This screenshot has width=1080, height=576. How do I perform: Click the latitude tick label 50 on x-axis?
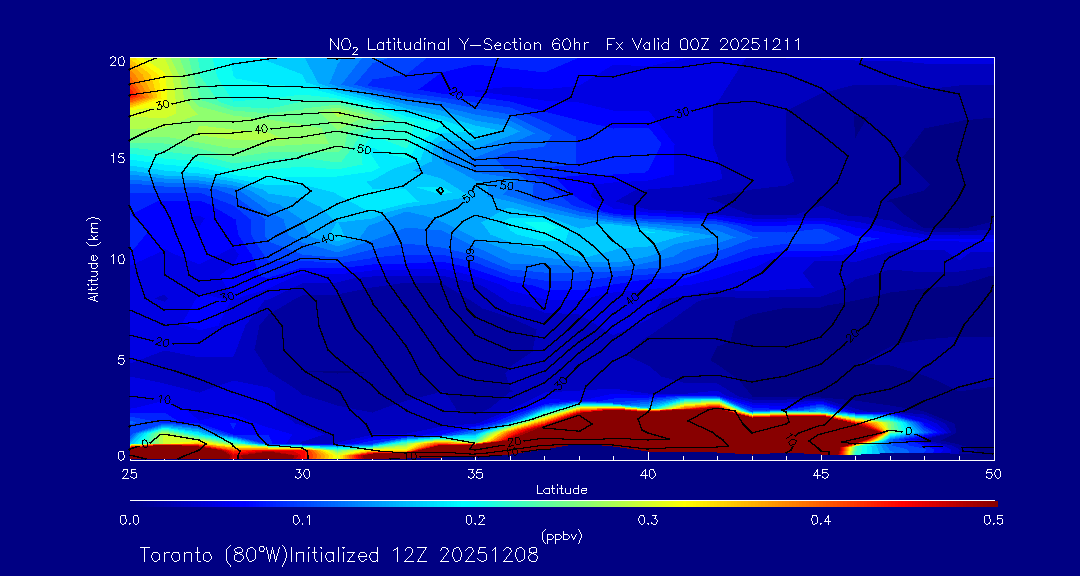click(994, 472)
